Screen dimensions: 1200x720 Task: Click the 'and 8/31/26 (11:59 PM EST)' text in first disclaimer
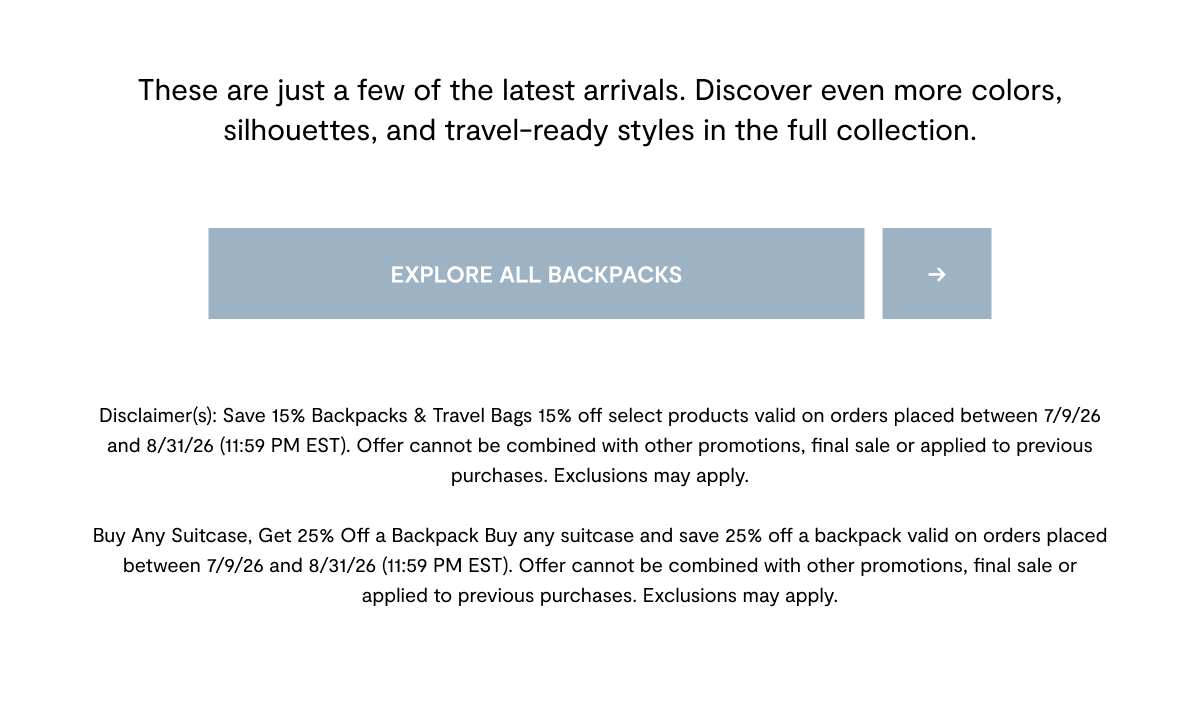coord(229,445)
